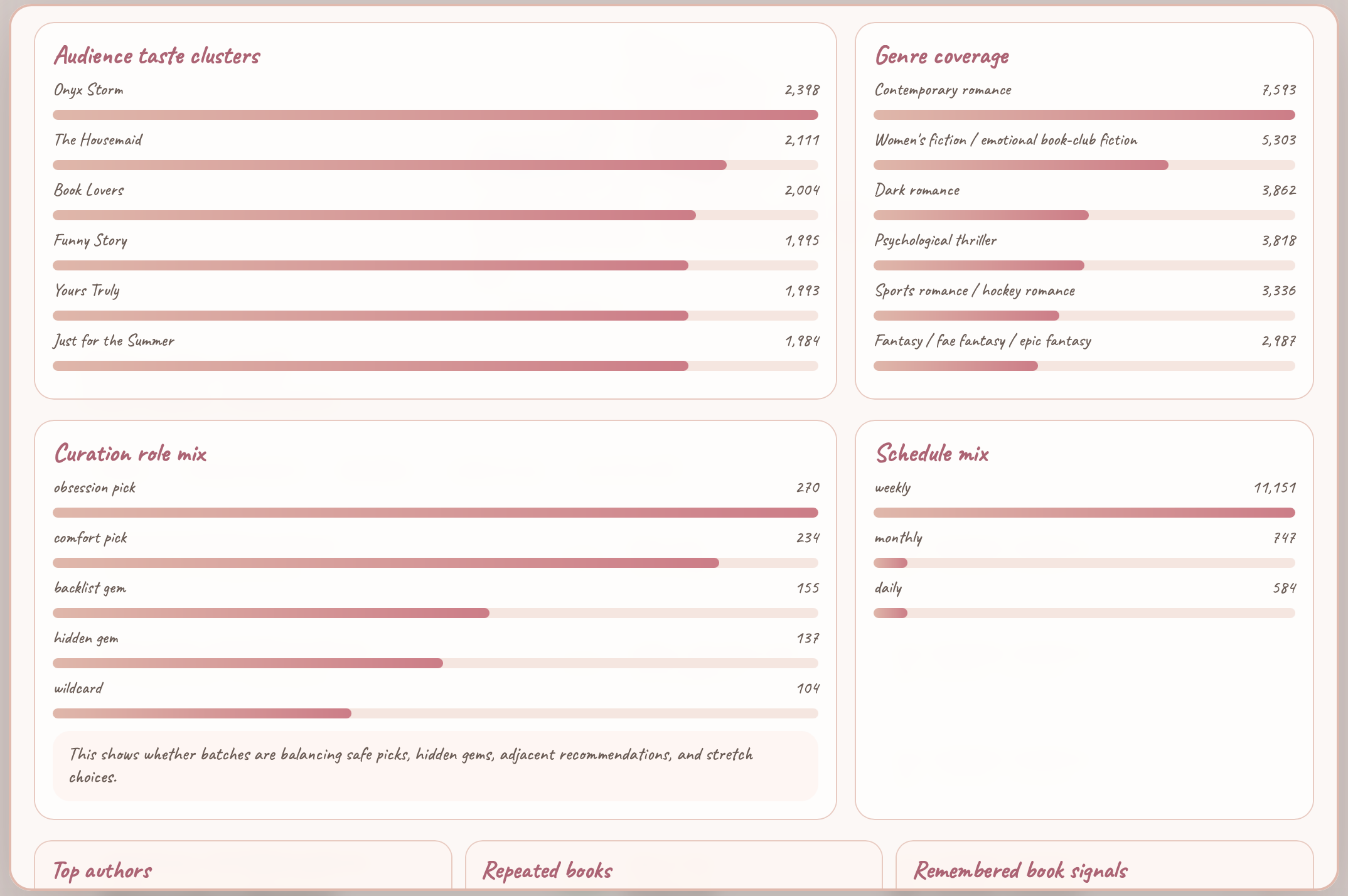
Task: Select the Psychological thriller label
Action: click(x=936, y=240)
